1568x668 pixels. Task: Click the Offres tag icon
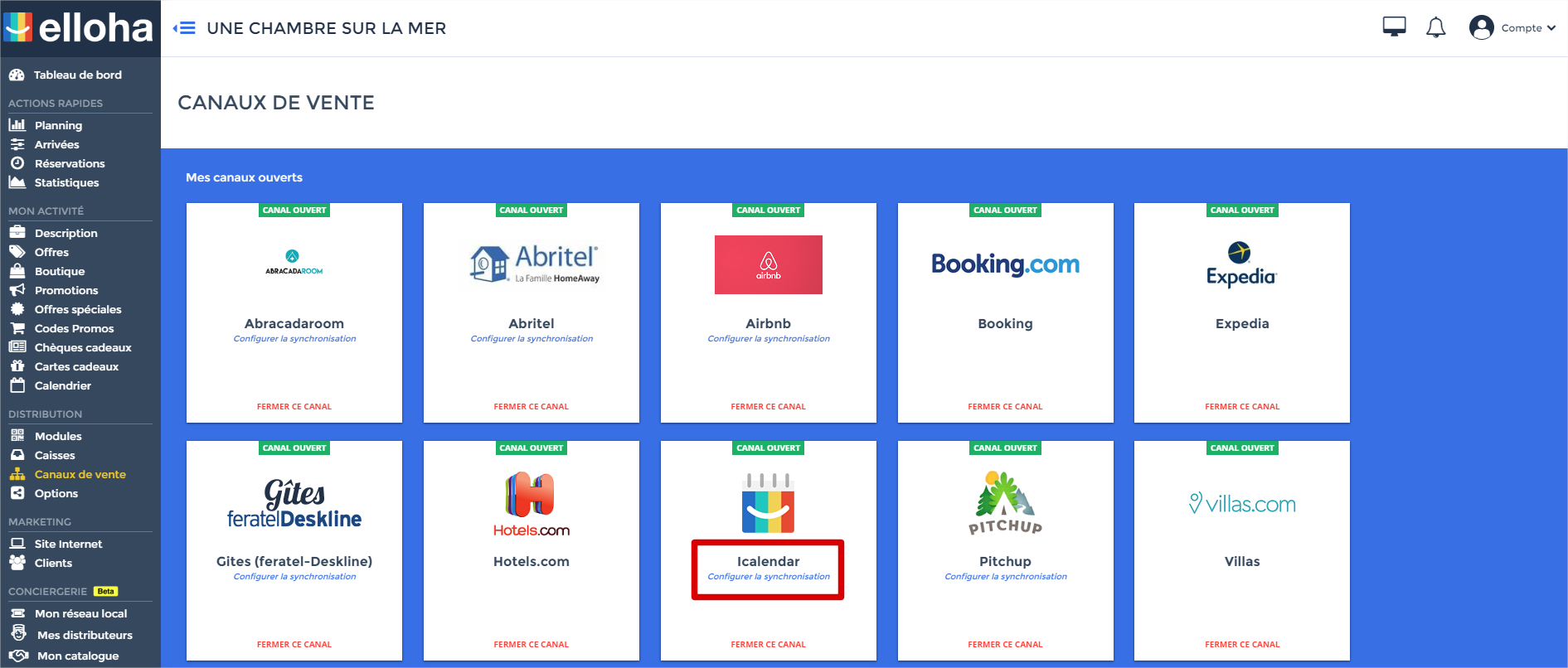pos(17,252)
